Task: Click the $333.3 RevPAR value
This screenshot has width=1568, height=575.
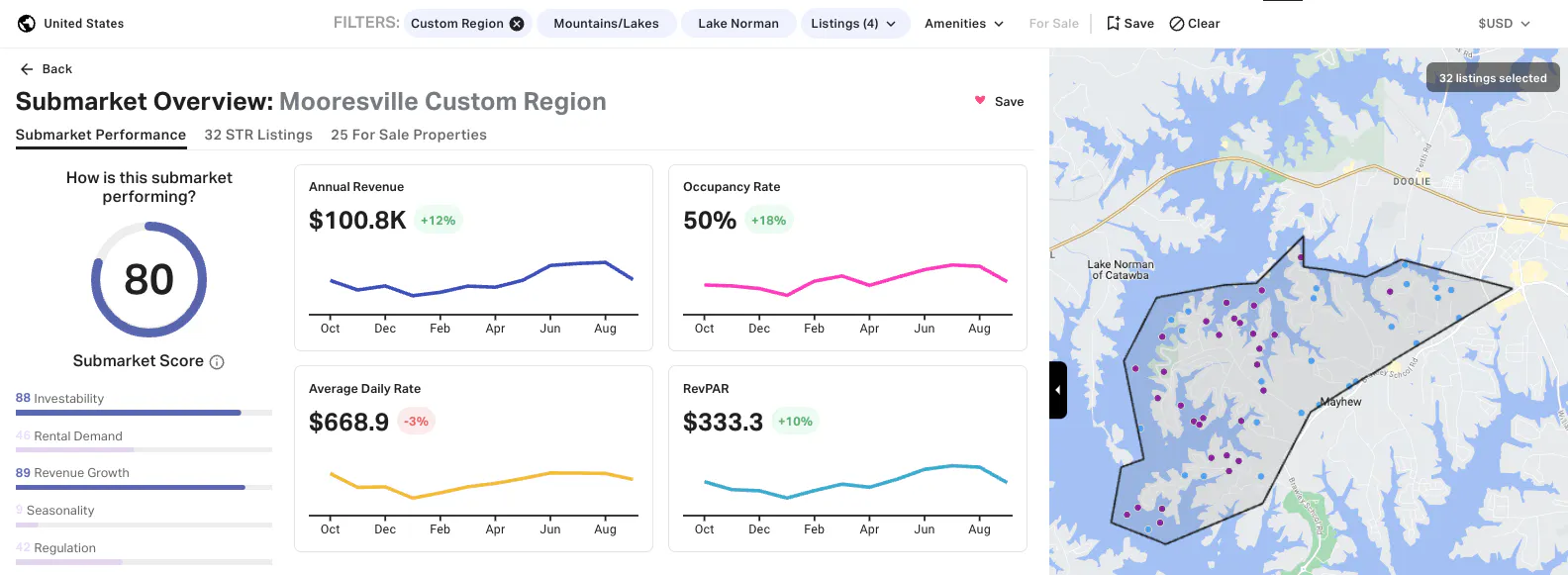Action: [723, 423]
